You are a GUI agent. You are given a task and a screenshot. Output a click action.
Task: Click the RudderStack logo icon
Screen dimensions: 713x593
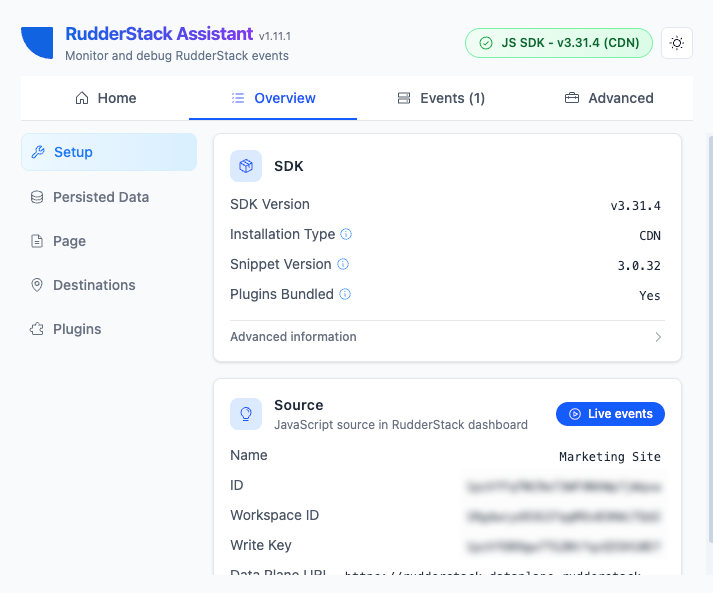coord(37,43)
